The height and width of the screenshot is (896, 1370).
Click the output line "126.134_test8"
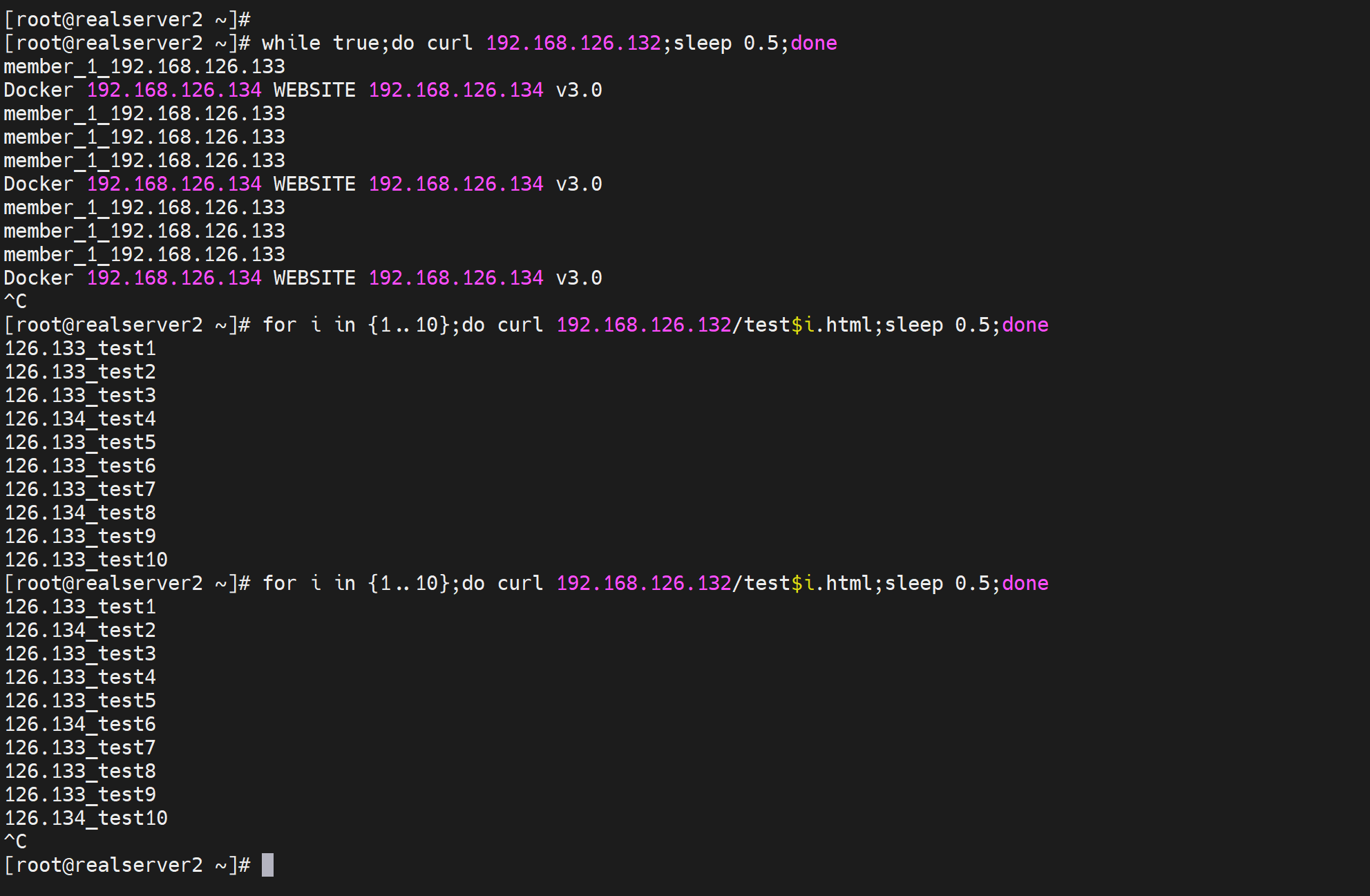(x=80, y=513)
